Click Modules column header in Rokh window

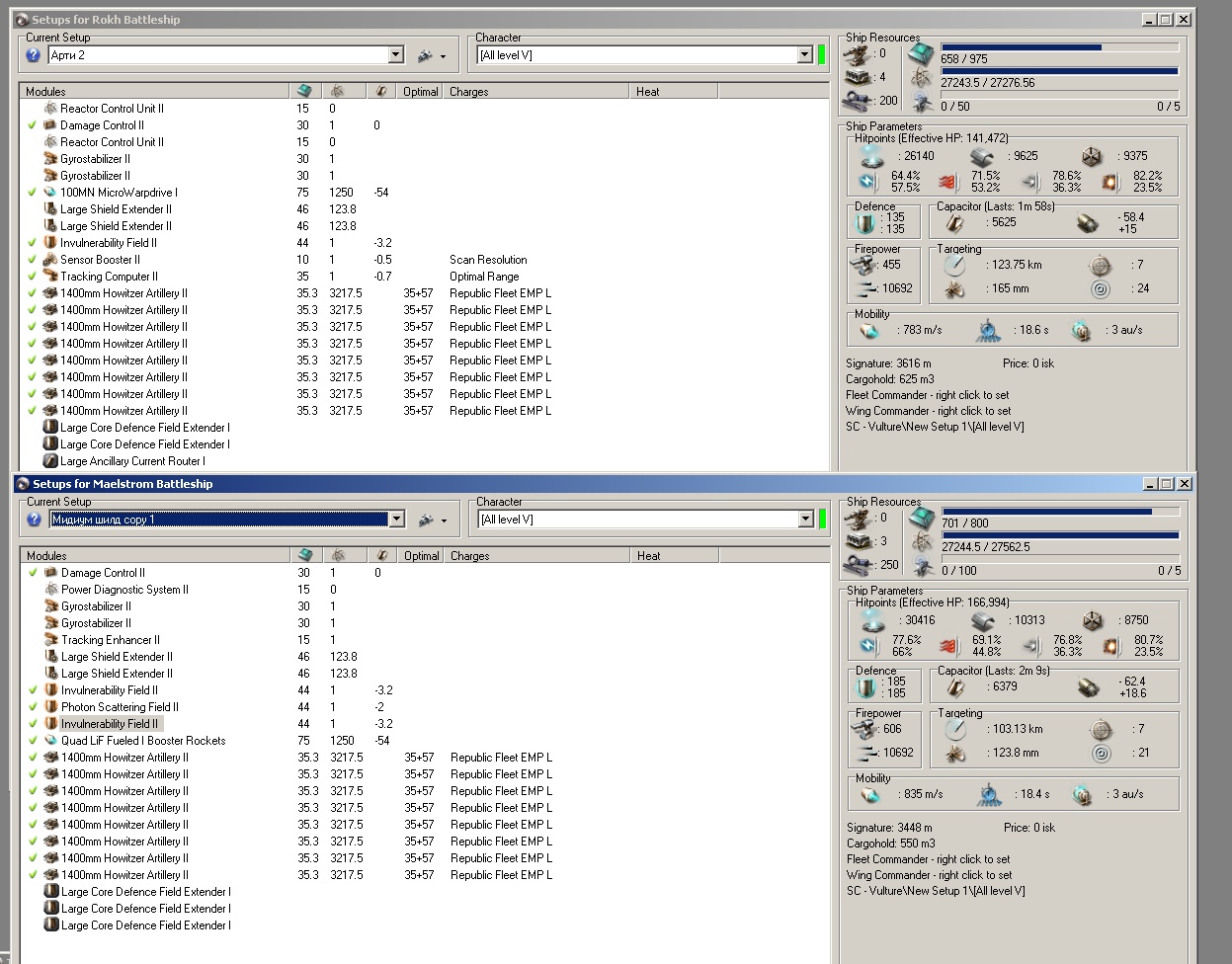[154, 91]
